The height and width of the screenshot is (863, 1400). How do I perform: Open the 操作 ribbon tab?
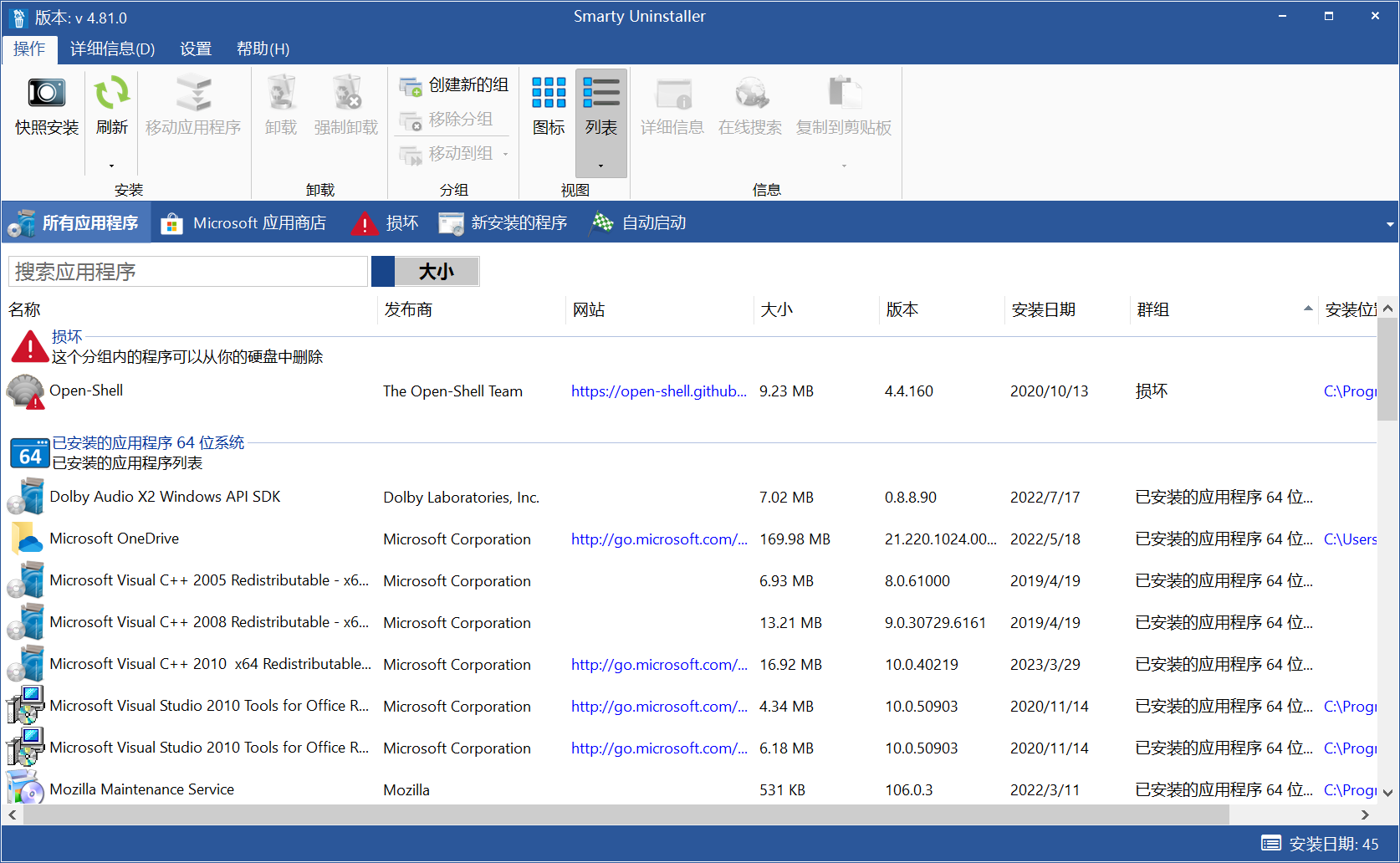pyautogui.click(x=29, y=49)
